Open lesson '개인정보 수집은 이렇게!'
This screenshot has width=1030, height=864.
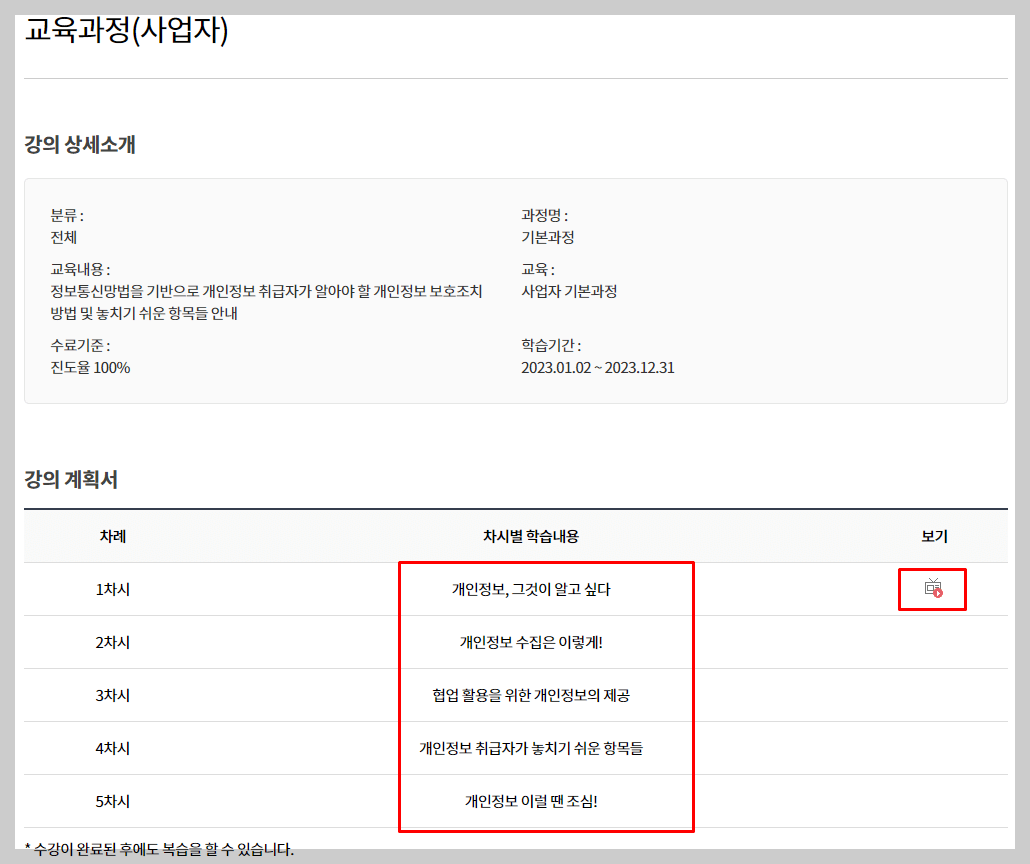pos(545,642)
